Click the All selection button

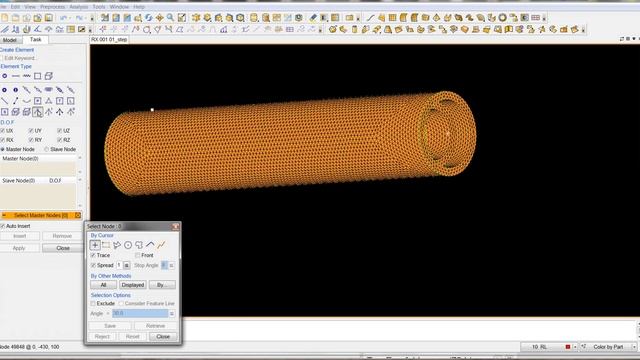pyautogui.click(x=103, y=285)
